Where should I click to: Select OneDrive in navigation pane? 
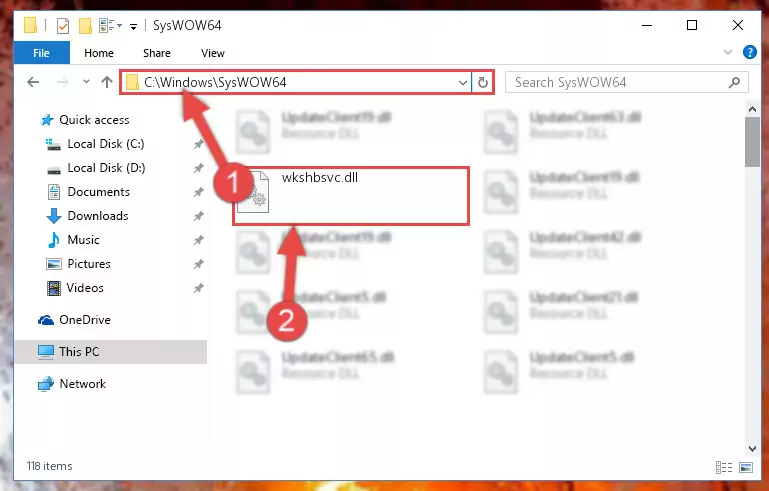pos(84,320)
